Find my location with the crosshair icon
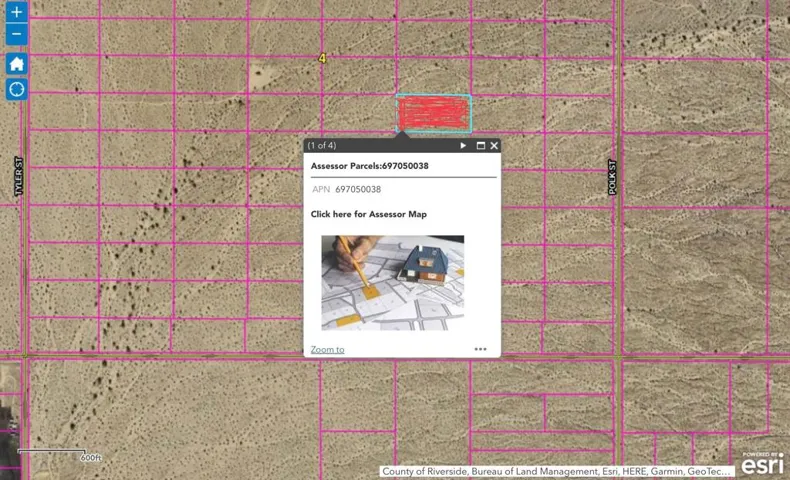 tap(17, 89)
